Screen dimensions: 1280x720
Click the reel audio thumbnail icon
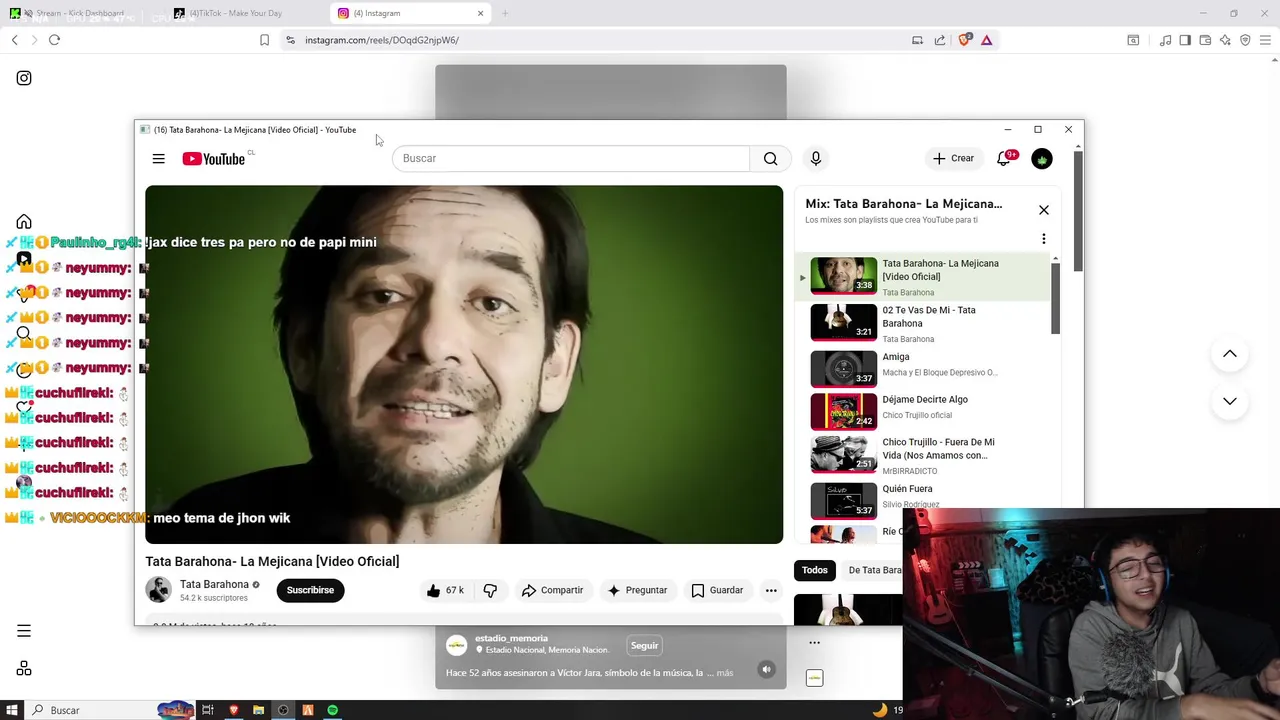[814, 678]
